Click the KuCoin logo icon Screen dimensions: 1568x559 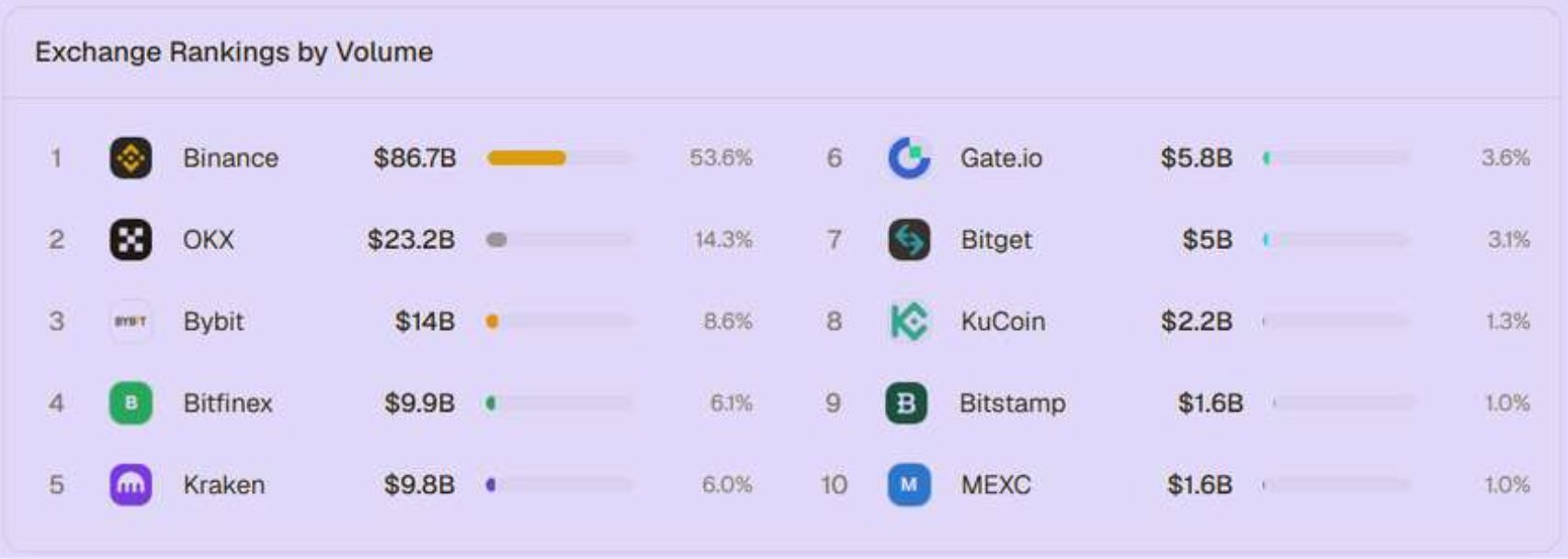click(x=909, y=322)
